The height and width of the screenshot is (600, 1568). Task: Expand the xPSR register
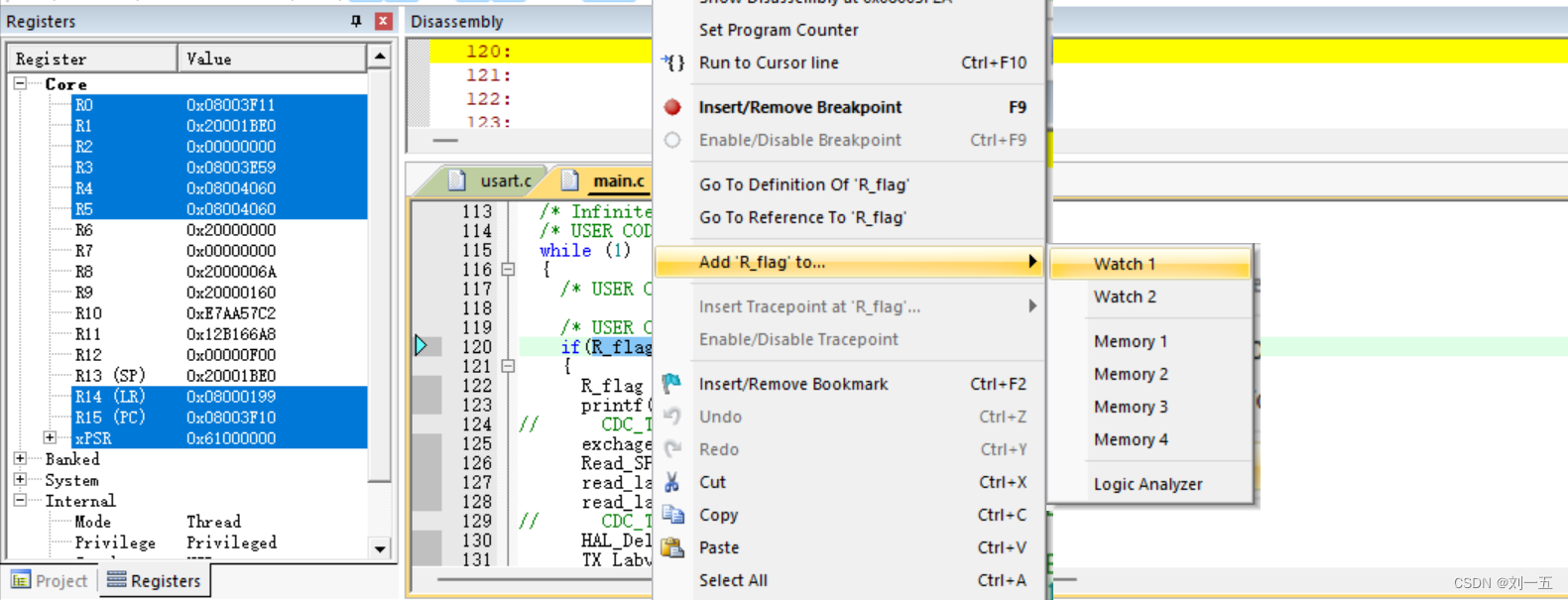(50, 437)
